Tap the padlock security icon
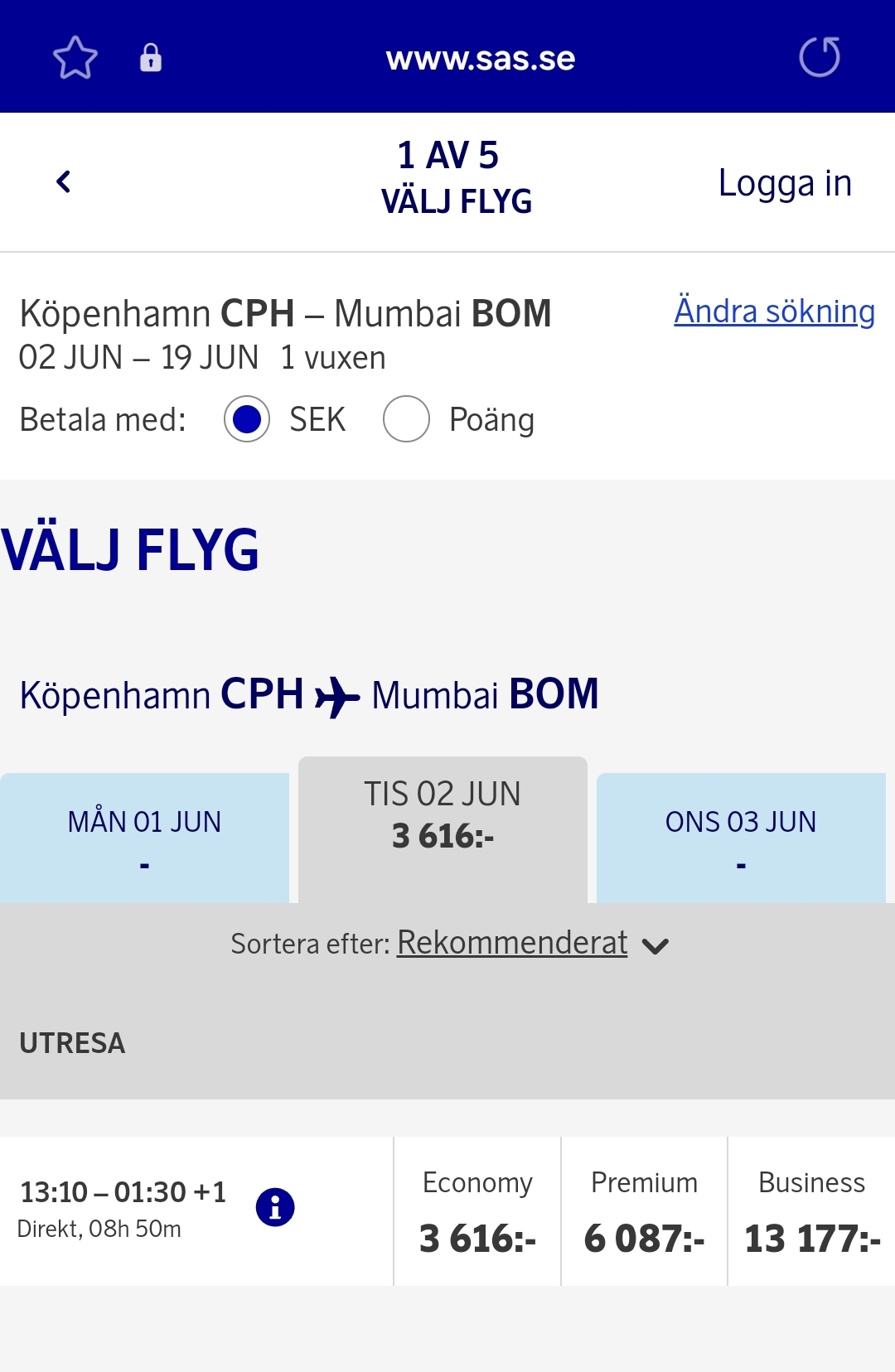 tap(151, 58)
